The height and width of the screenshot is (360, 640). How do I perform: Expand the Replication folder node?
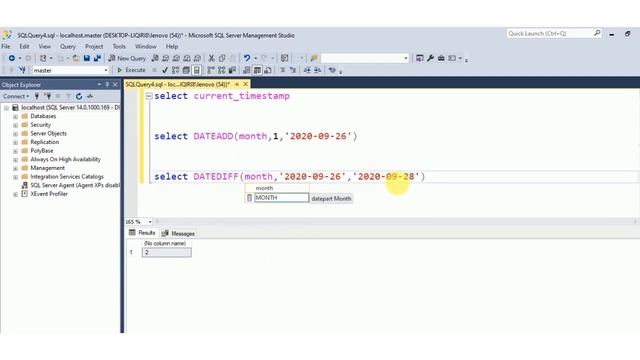click(16, 142)
